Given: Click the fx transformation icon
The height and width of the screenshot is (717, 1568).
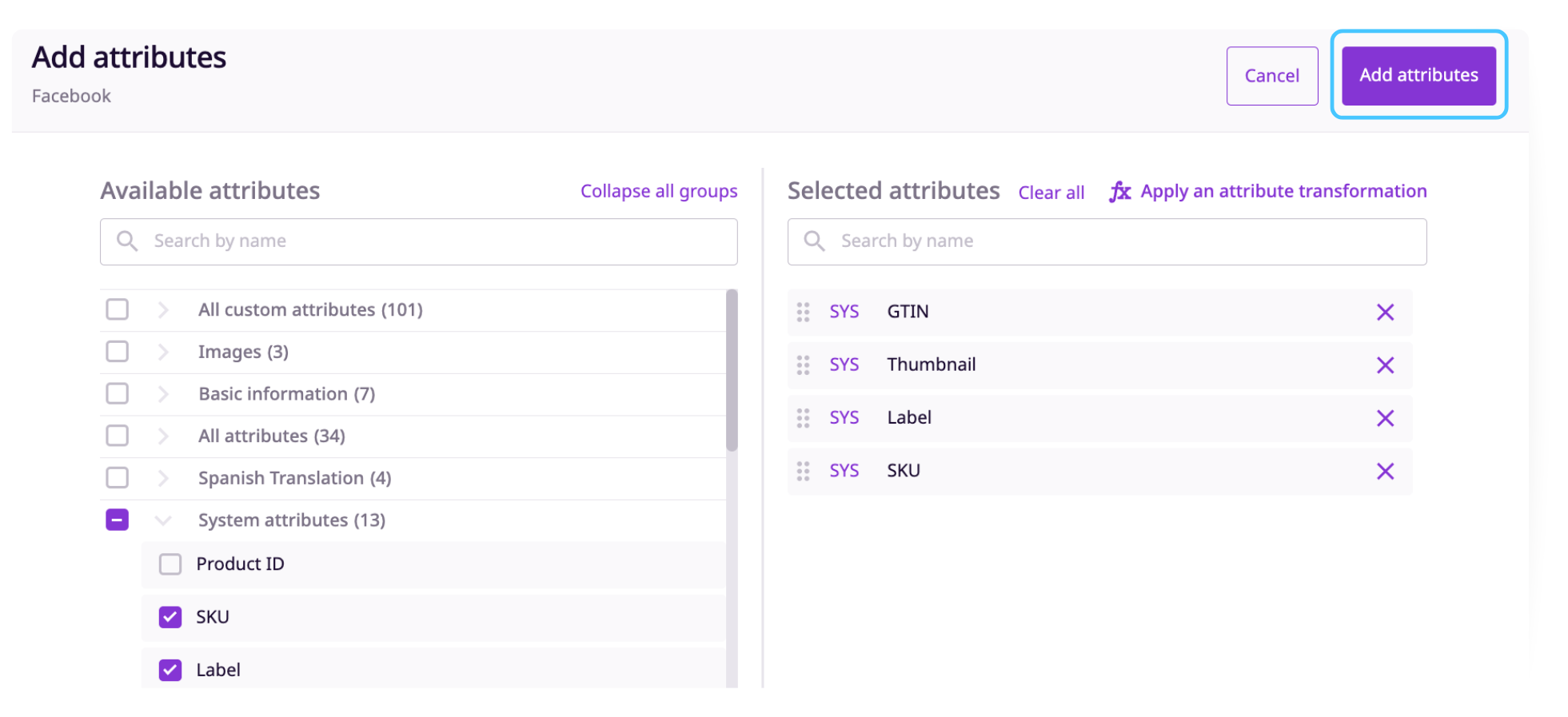Looking at the screenshot, I should tap(1119, 192).
